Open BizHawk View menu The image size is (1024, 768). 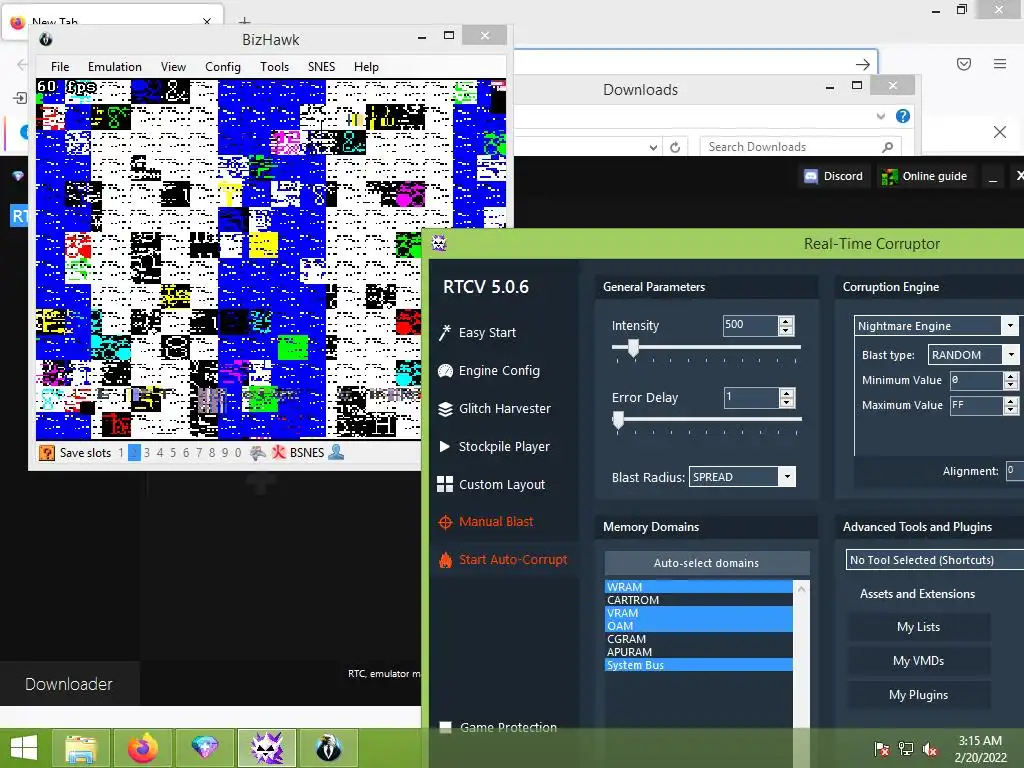[x=173, y=67]
